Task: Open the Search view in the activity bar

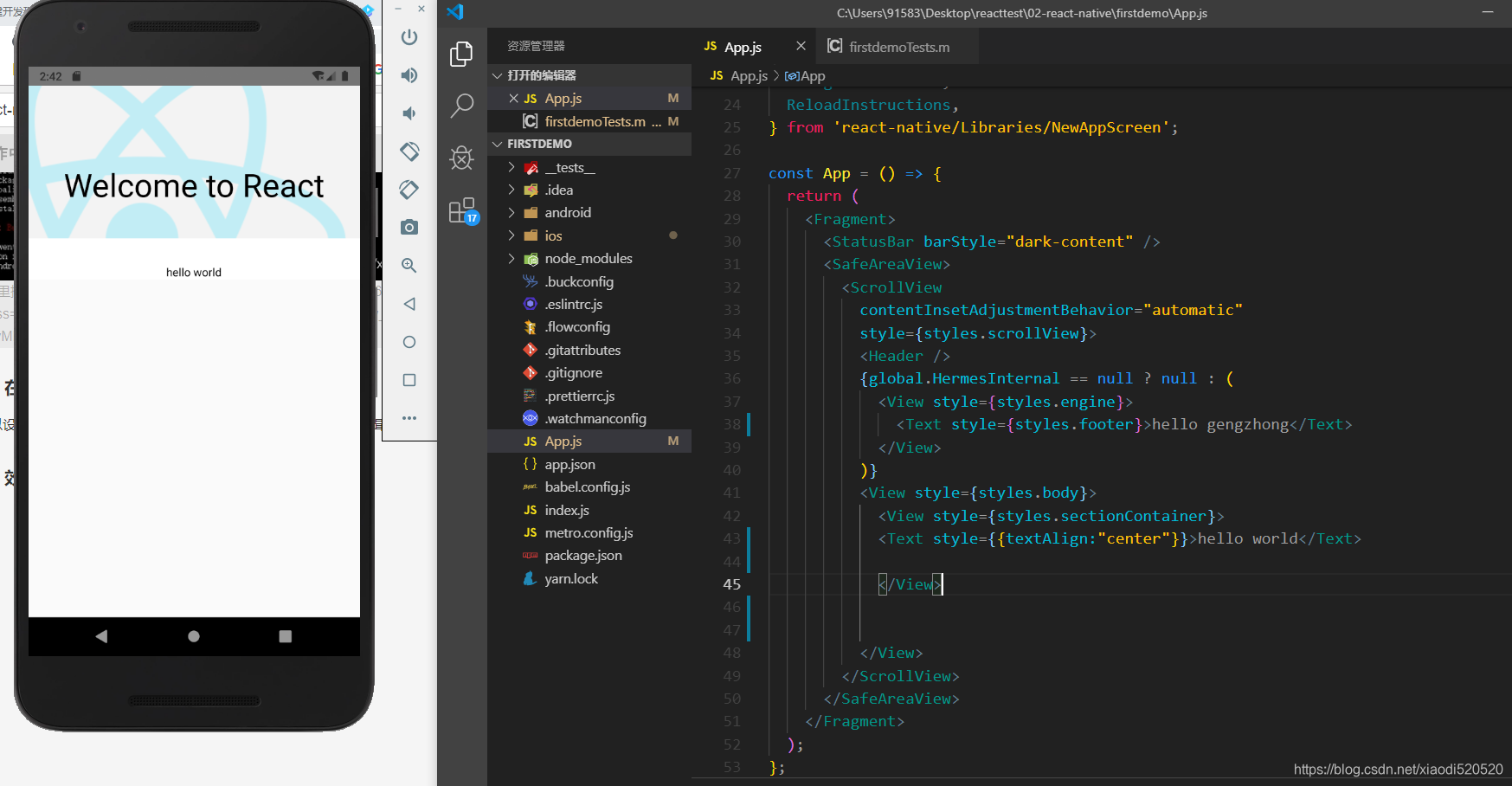Action: point(462,106)
